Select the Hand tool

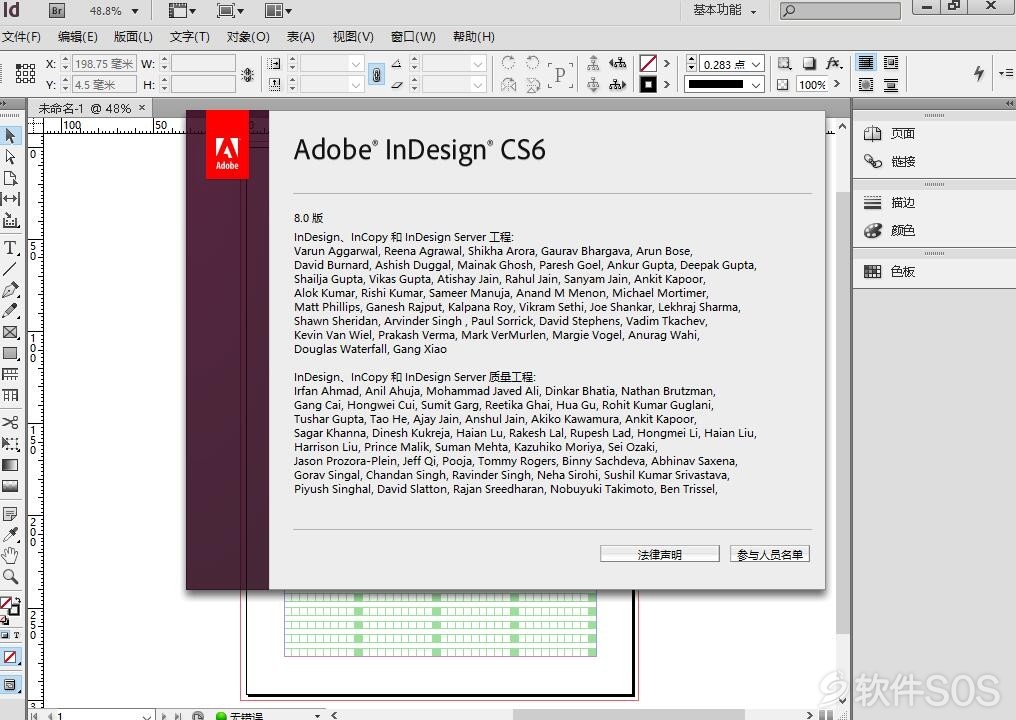[10, 555]
